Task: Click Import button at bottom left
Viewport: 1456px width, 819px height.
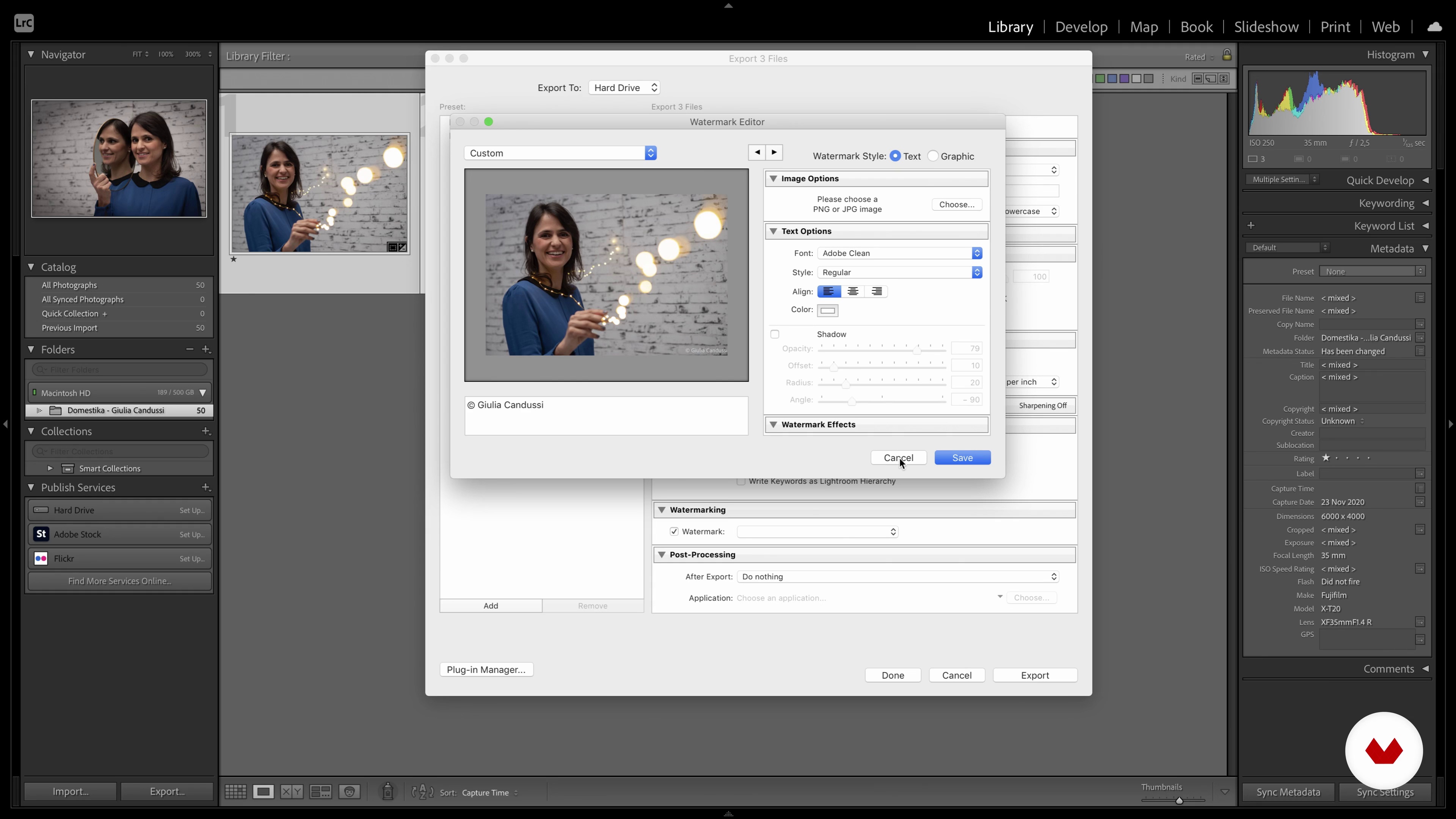Action: (71, 792)
